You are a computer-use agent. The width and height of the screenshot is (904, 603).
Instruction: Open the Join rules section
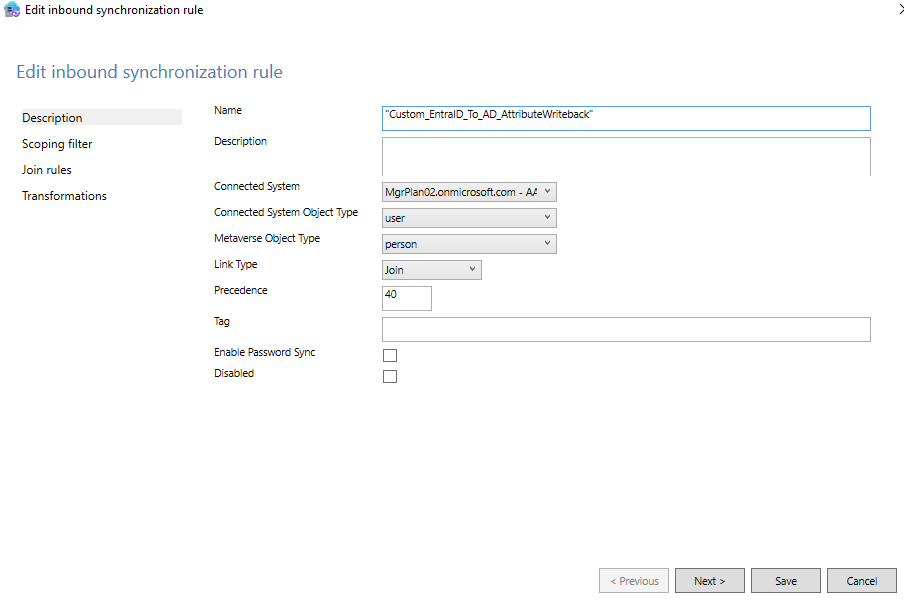pyautogui.click(x=48, y=169)
